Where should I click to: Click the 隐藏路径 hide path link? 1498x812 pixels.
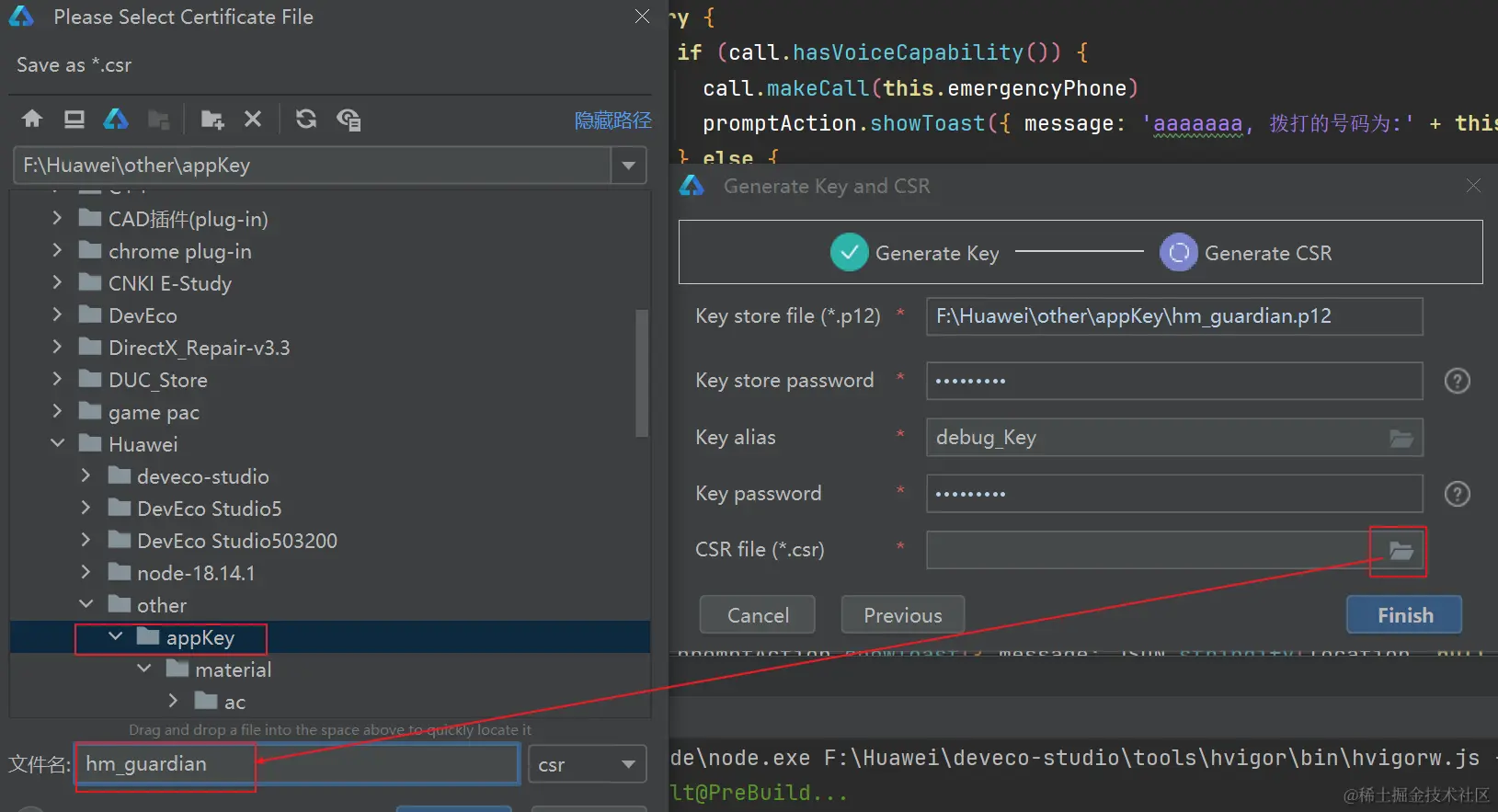pos(613,120)
